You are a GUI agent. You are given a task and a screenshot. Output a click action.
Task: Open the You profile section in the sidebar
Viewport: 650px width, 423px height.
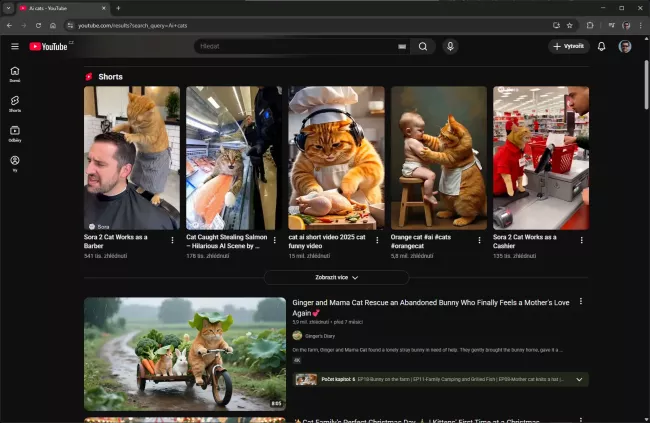[15, 163]
